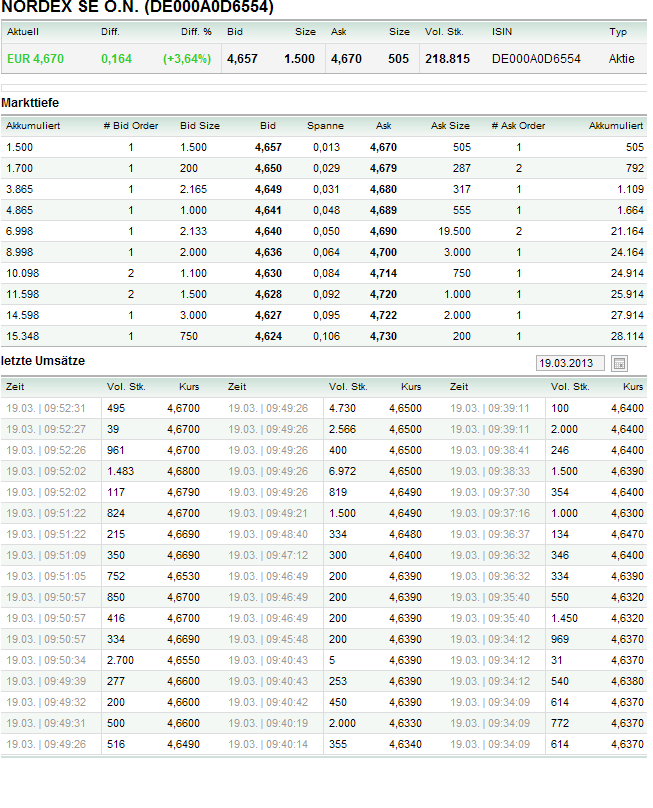
Task: Click the Typ header in quote bar
Action: [x=618, y=32]
